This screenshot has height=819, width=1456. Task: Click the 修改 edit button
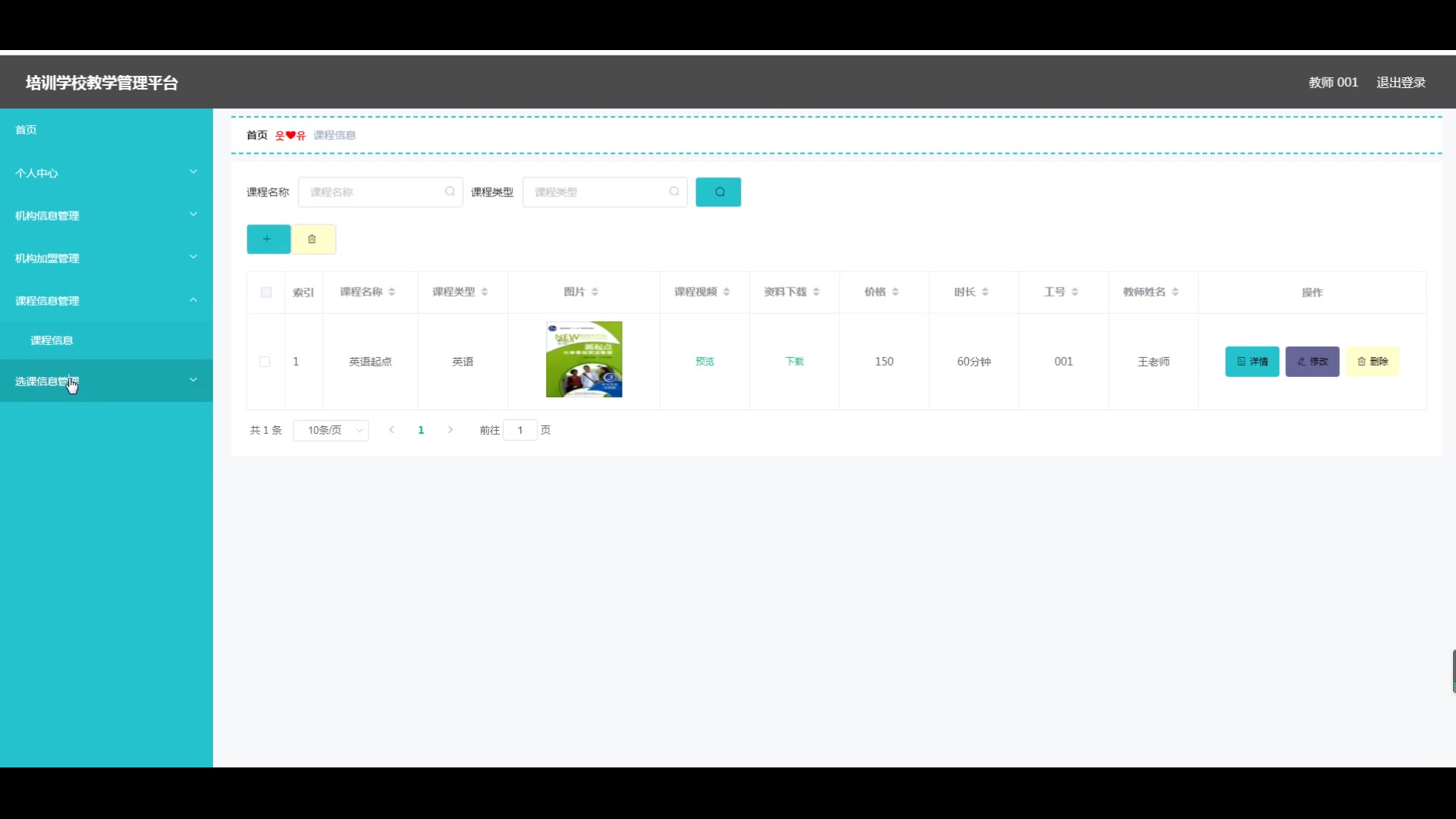point(1313,362)
